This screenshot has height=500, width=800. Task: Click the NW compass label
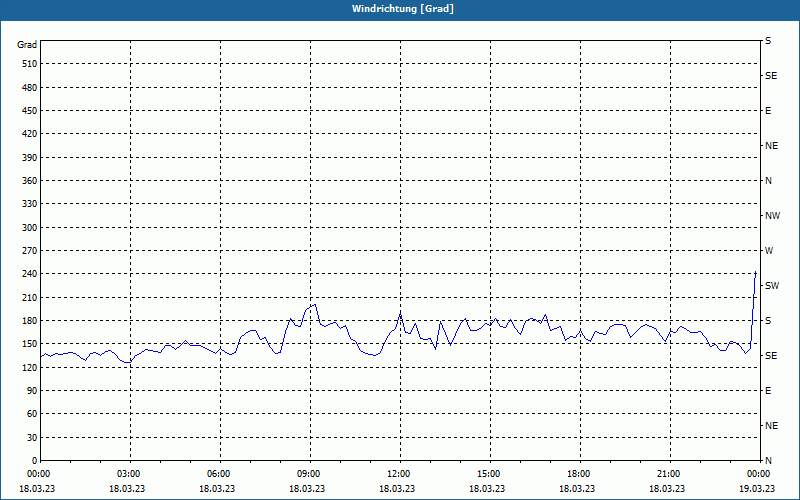(x=772, y=216)
